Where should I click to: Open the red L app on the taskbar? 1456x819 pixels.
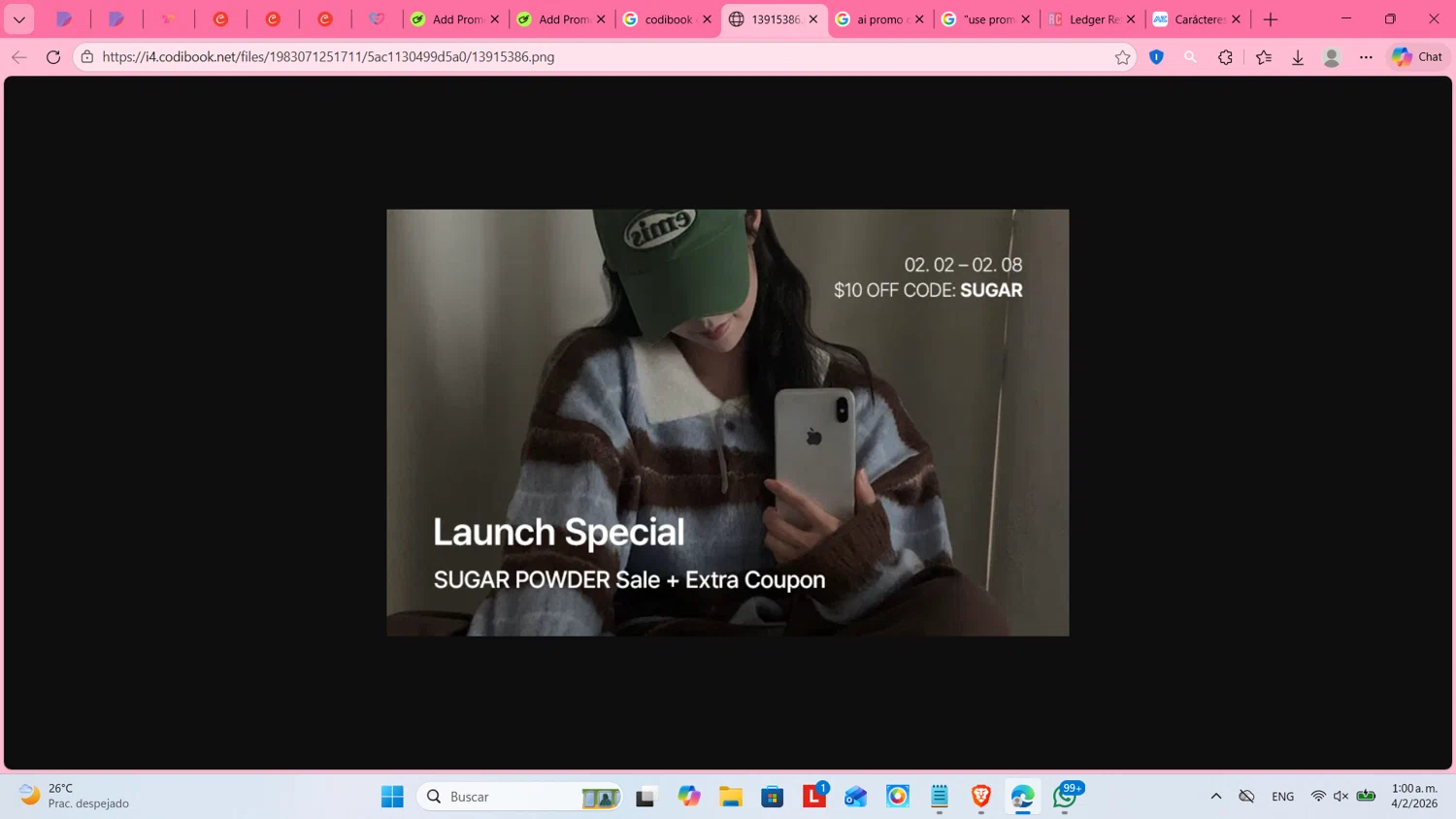click(x=814, y=796)
